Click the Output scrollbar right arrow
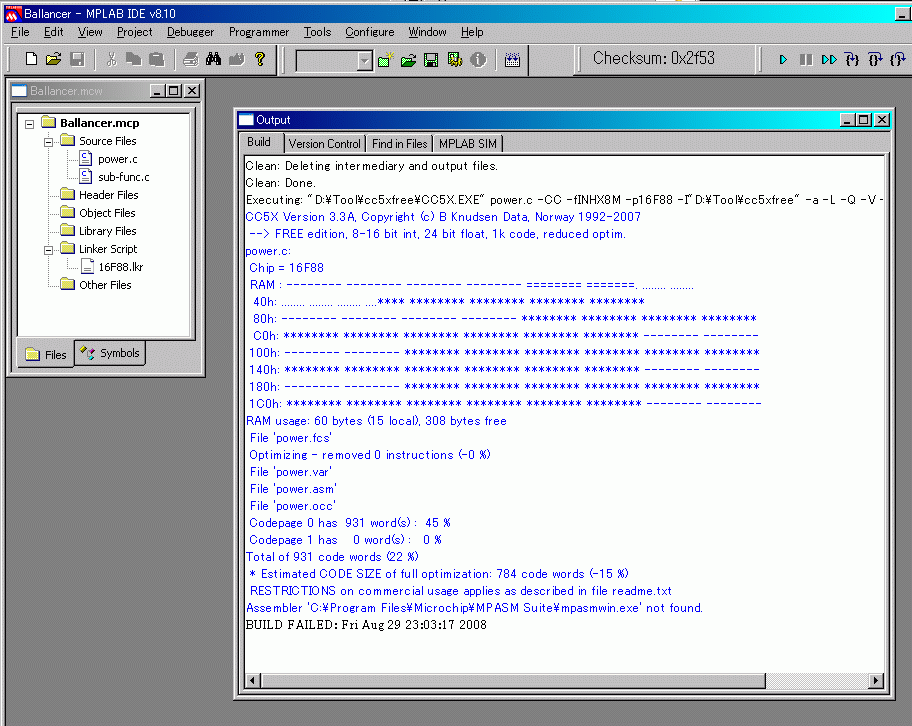 point(876,681)
